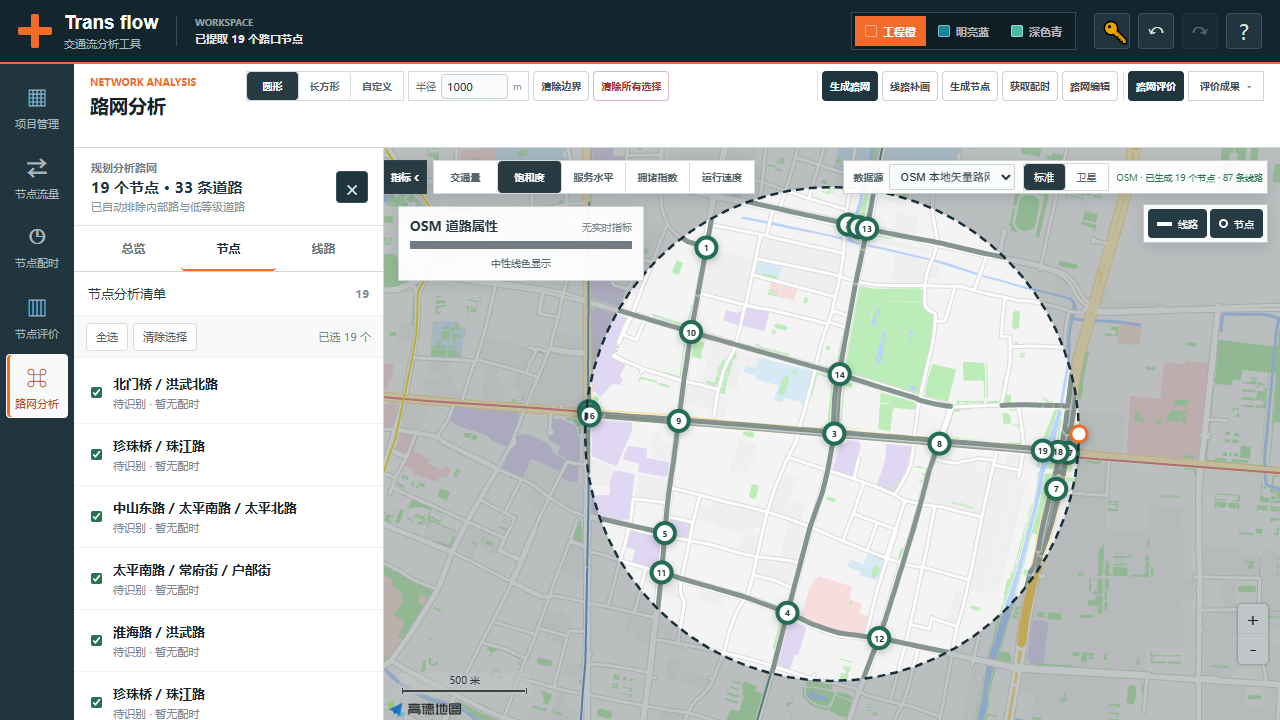This screenshot has height=720, width=1280.
Task: Open 节点评价 sidebar section
Action: [37, 318]
